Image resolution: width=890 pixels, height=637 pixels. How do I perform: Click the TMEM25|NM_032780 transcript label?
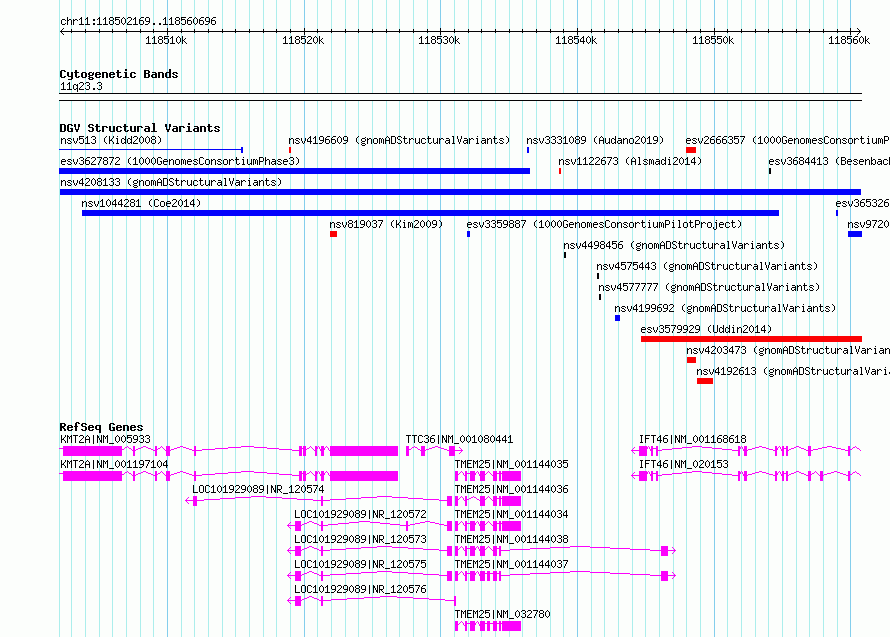tap(502, 614)
